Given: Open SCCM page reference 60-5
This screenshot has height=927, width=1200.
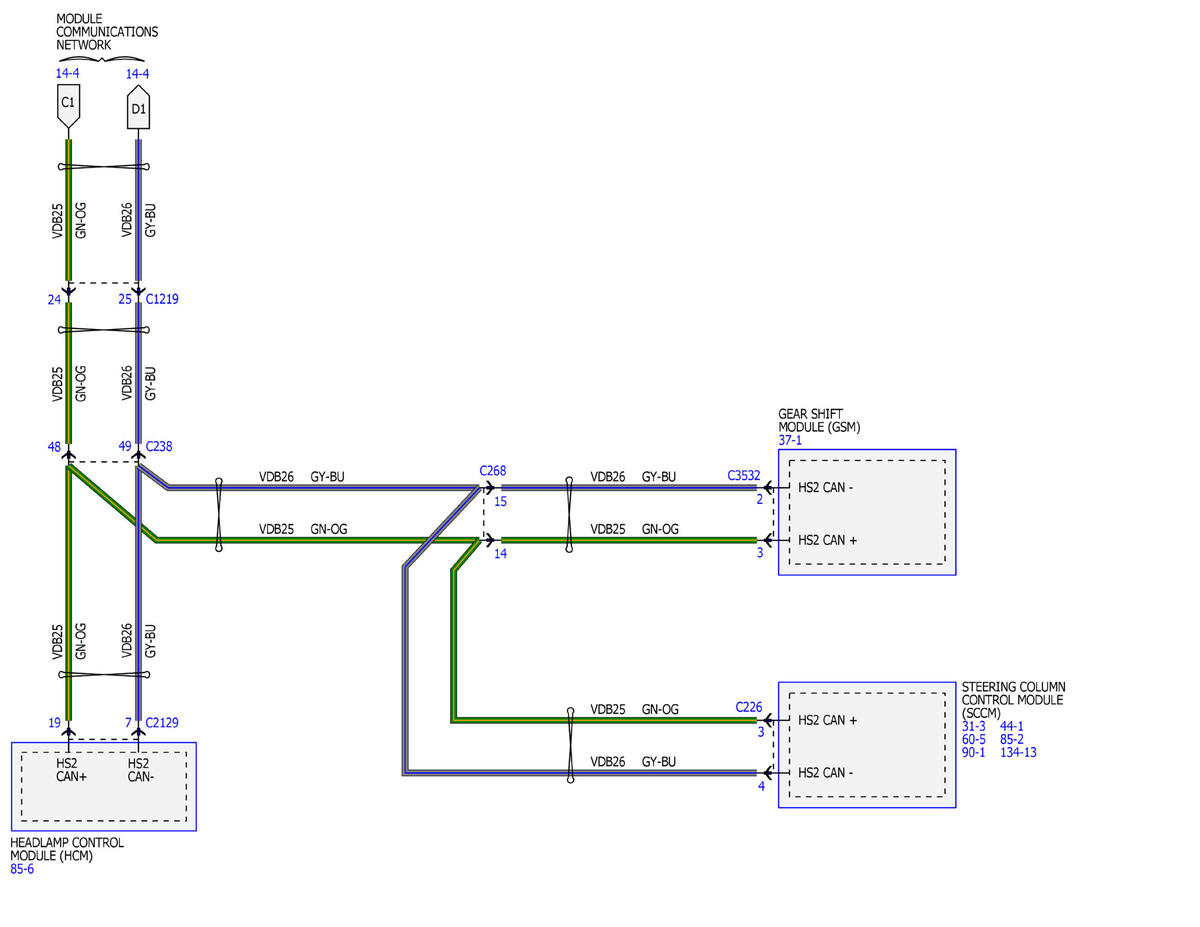Looking at the screenshot, I should point(973,739).
